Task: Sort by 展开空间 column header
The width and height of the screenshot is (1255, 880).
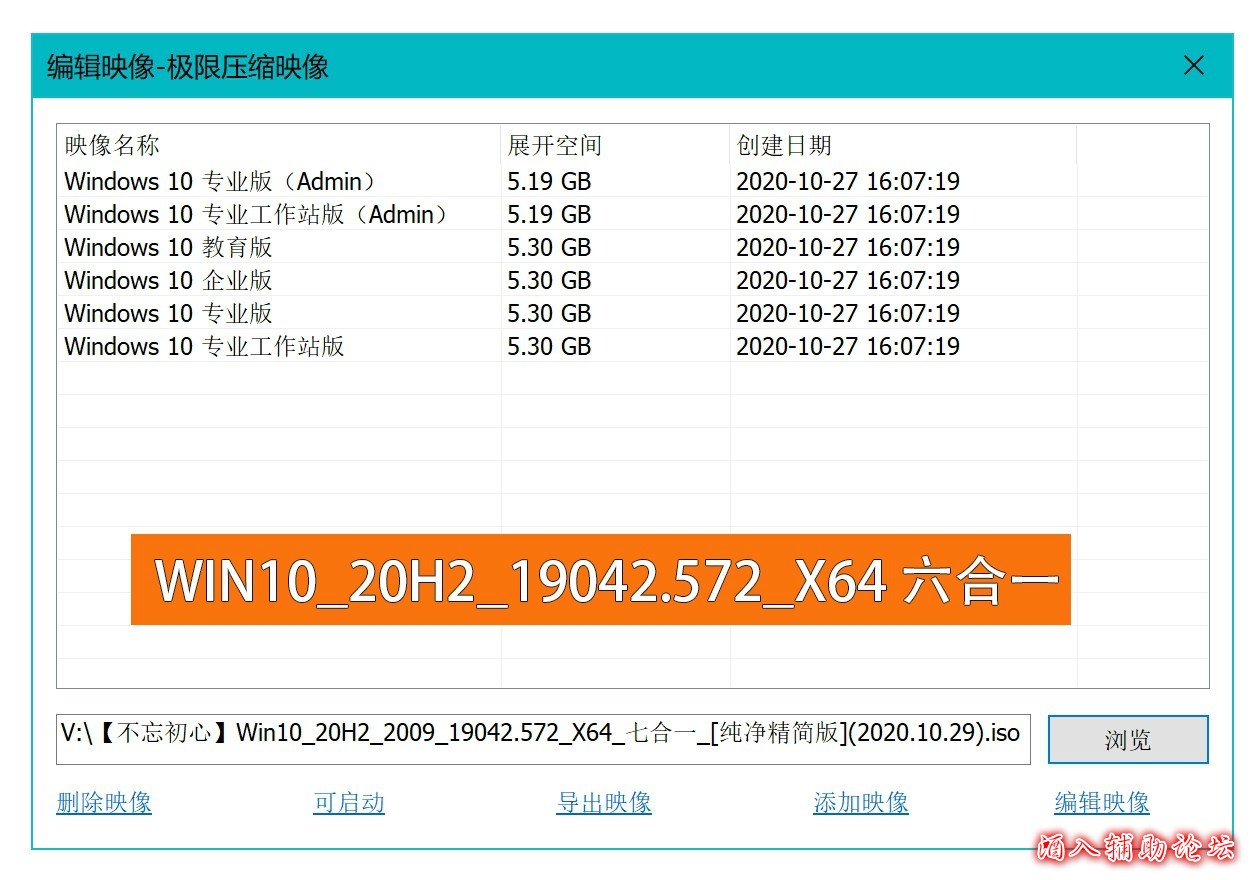Action: click(x=616, y=146)
